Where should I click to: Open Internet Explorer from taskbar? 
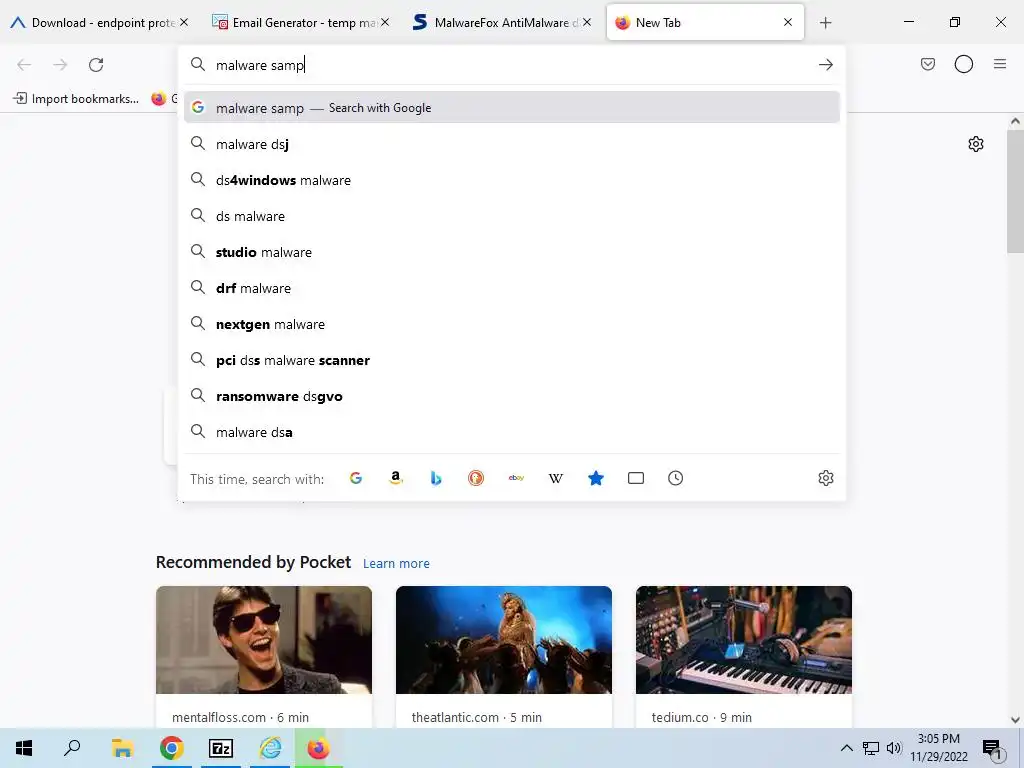click(x=269, y=748)
